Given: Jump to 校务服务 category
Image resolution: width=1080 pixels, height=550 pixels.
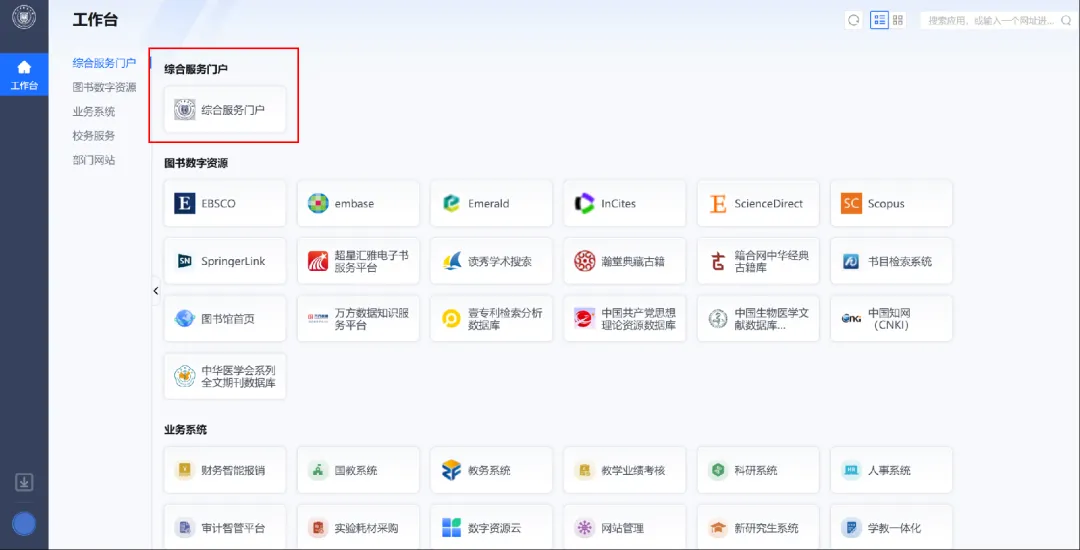Looking at the screenshot, I should point(94,136).
